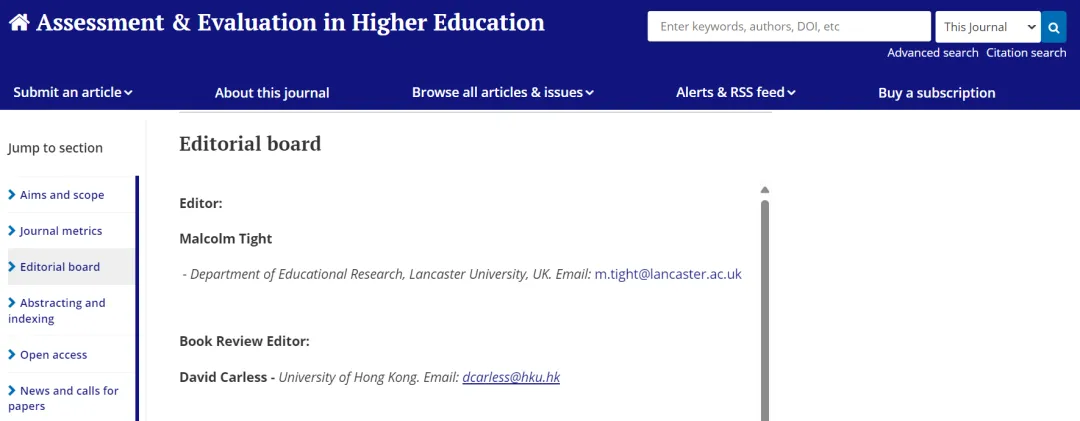Click chevron icon beside Editorial board

pyautogui.click(x=12, y=267)
